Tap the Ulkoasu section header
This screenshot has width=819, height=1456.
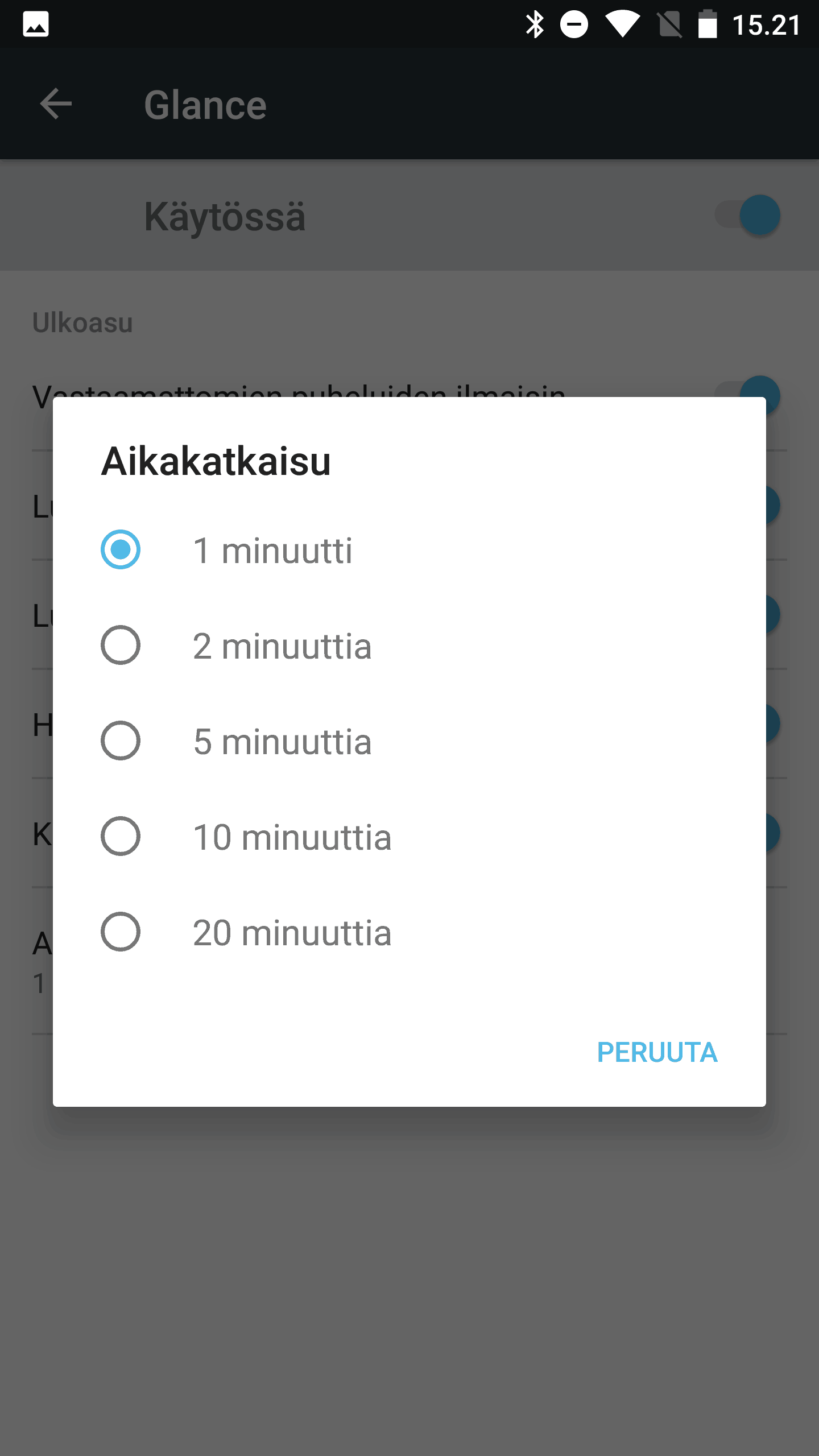point(82,323)
